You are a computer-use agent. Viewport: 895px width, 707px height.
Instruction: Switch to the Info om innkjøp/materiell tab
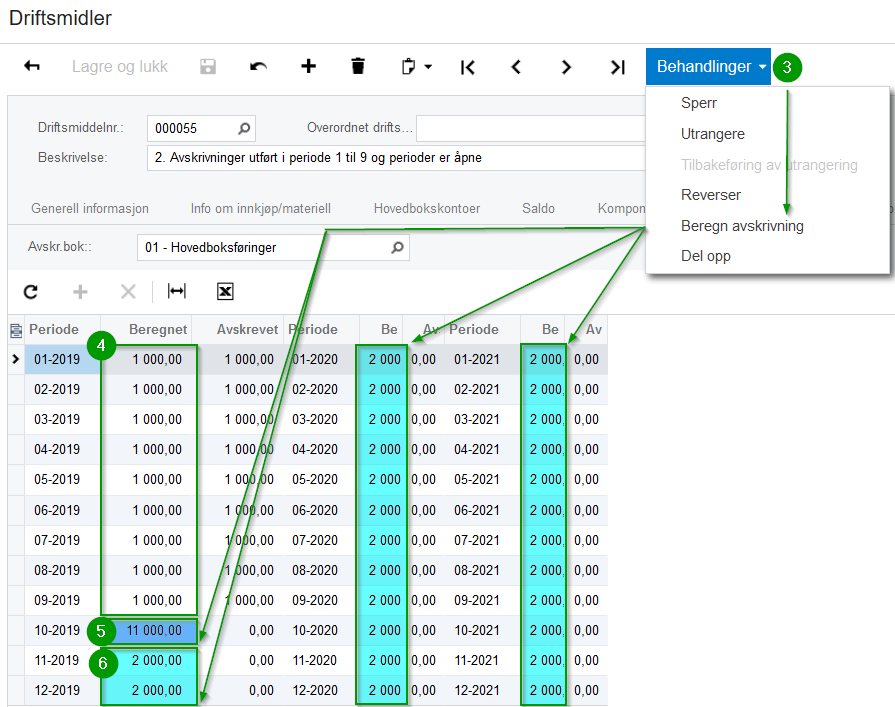tap(261, 208)
